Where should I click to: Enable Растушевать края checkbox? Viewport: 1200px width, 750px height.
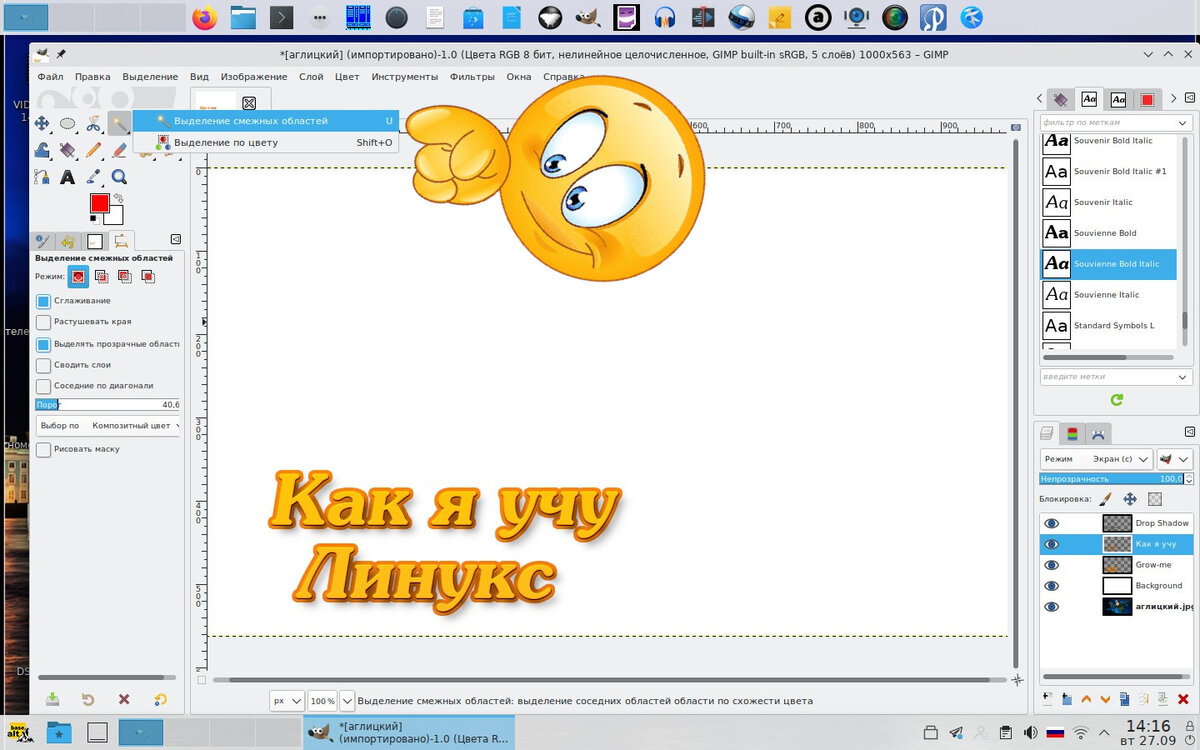[43, 322]
